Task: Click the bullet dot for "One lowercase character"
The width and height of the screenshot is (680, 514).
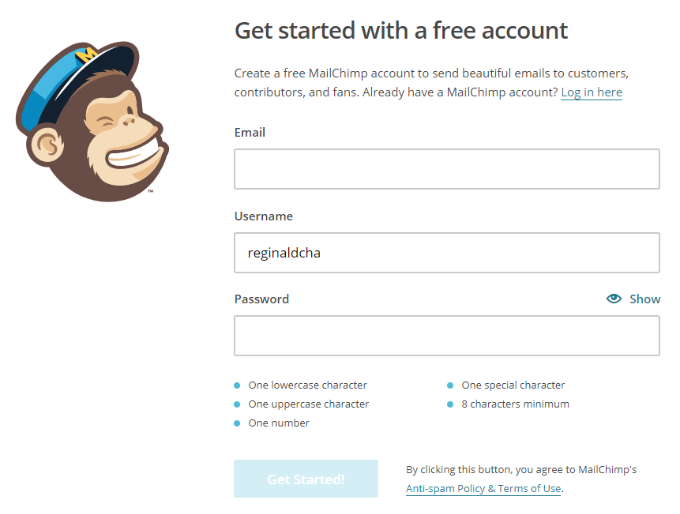Action: pos(237,385)
